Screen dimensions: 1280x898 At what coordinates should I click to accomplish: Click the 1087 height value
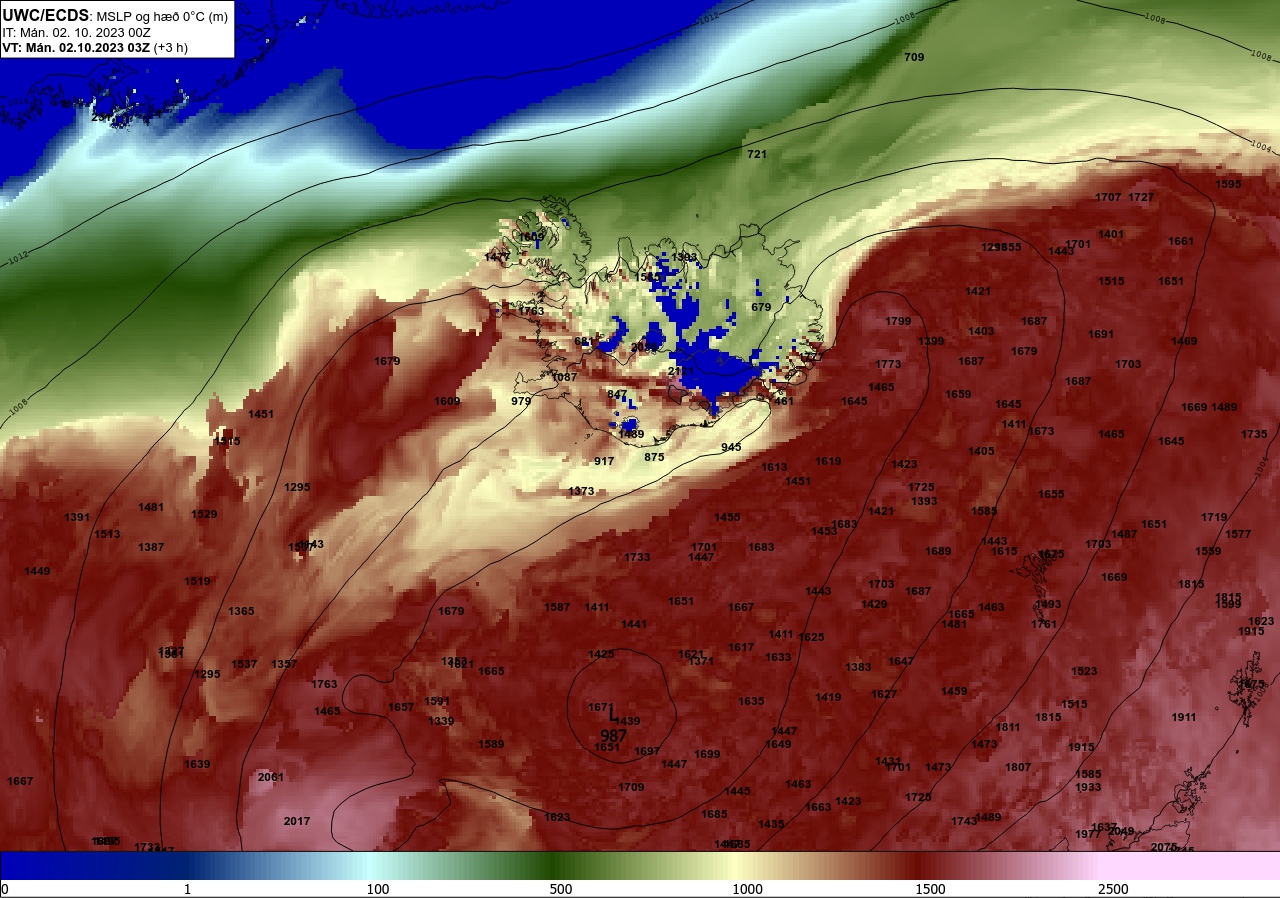(x=564, y=377)
